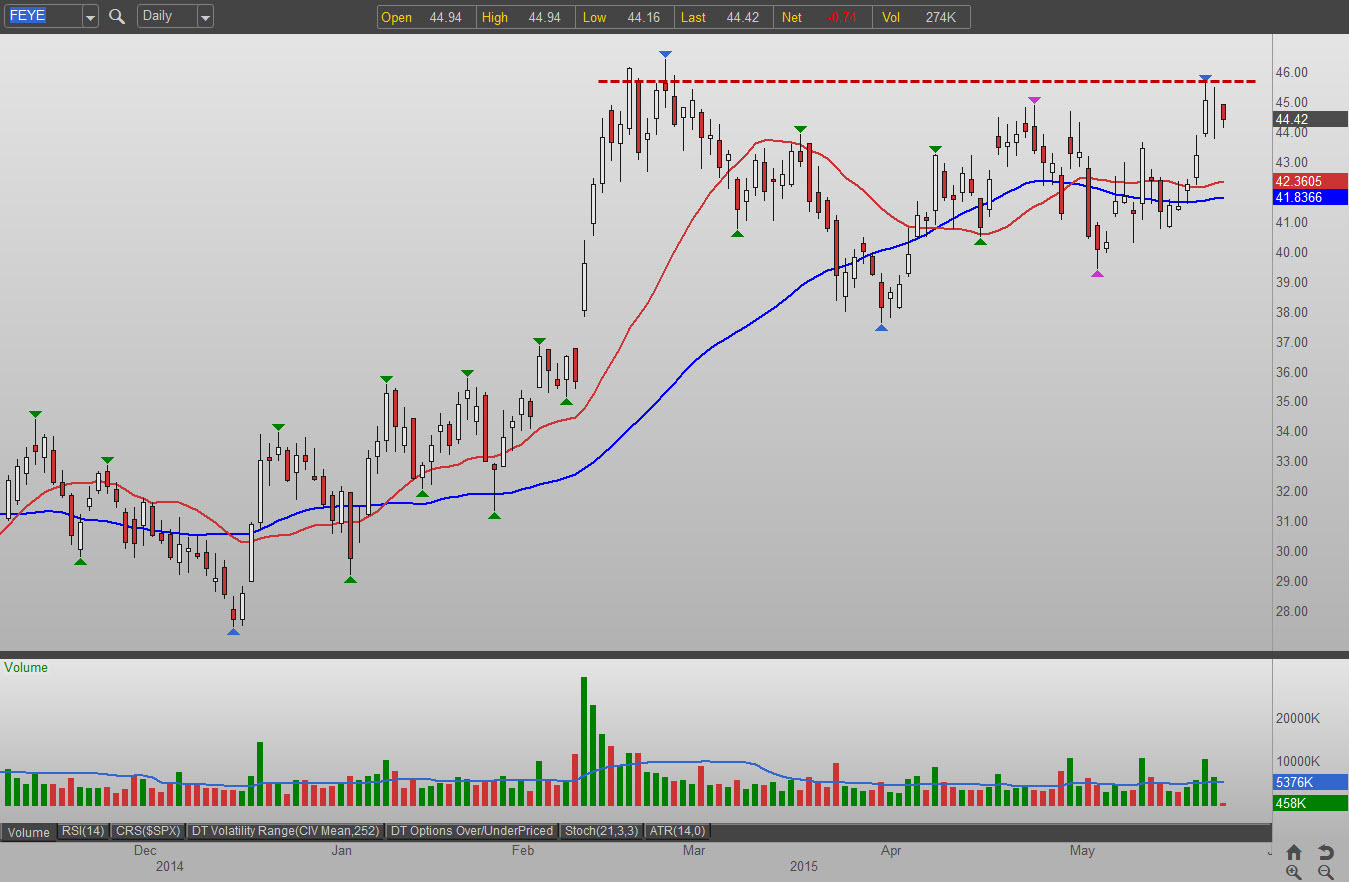Click the red dashed resistance line
Screen dimensions: 1349x882
[x=900, y=81]
